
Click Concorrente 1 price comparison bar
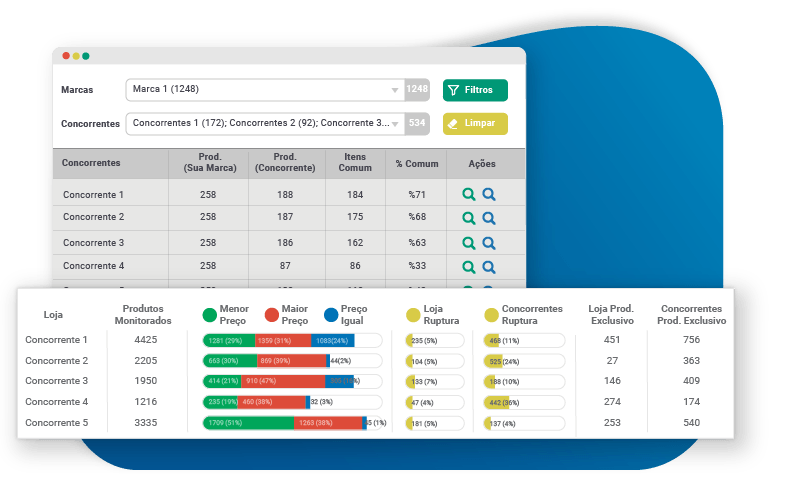coord(292,341)
